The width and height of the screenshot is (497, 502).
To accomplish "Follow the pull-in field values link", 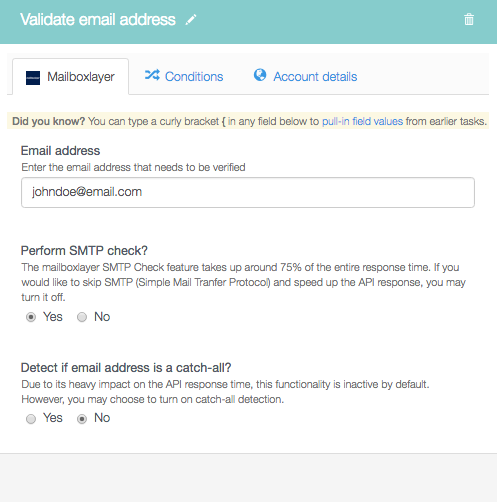I will pyautogui.click(x=362, y=121).
